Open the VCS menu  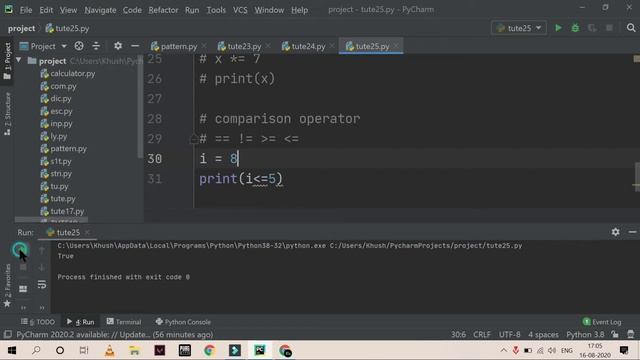coord(240,10)
